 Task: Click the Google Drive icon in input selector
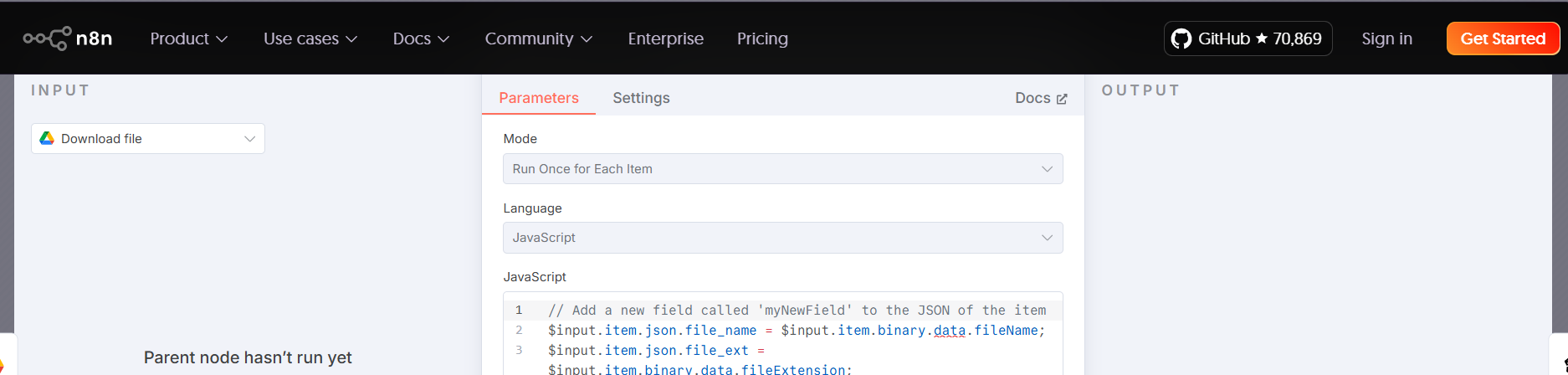(48, 139)
